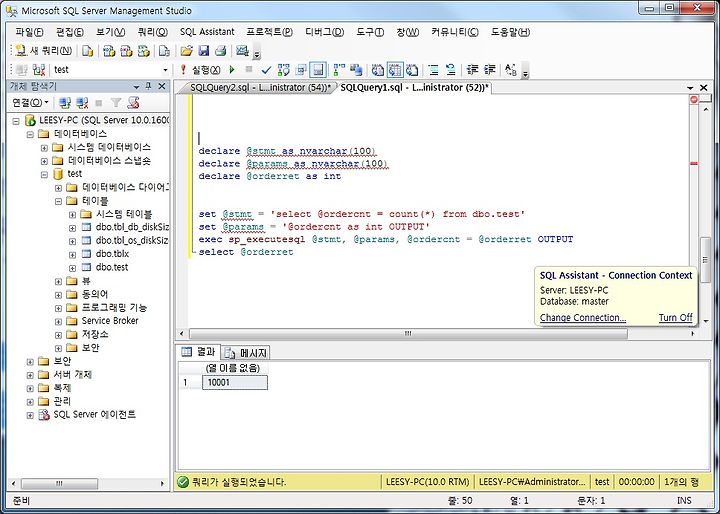Click the gray stop (cancel query) icon
The width and height of the screenshot is (720, 514).
tap(249, 69)
